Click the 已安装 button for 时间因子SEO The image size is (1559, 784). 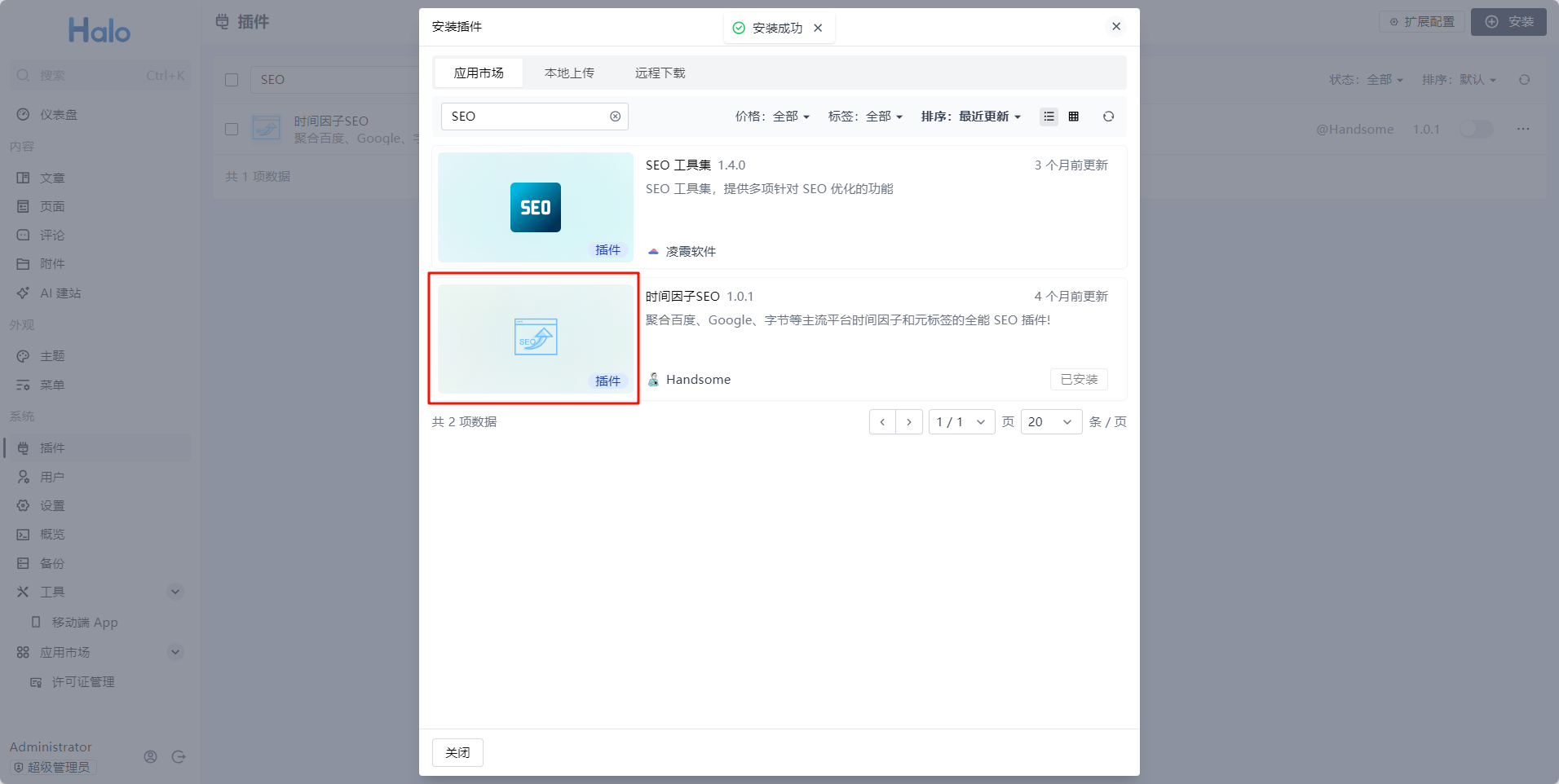[x=1079, y=380]
